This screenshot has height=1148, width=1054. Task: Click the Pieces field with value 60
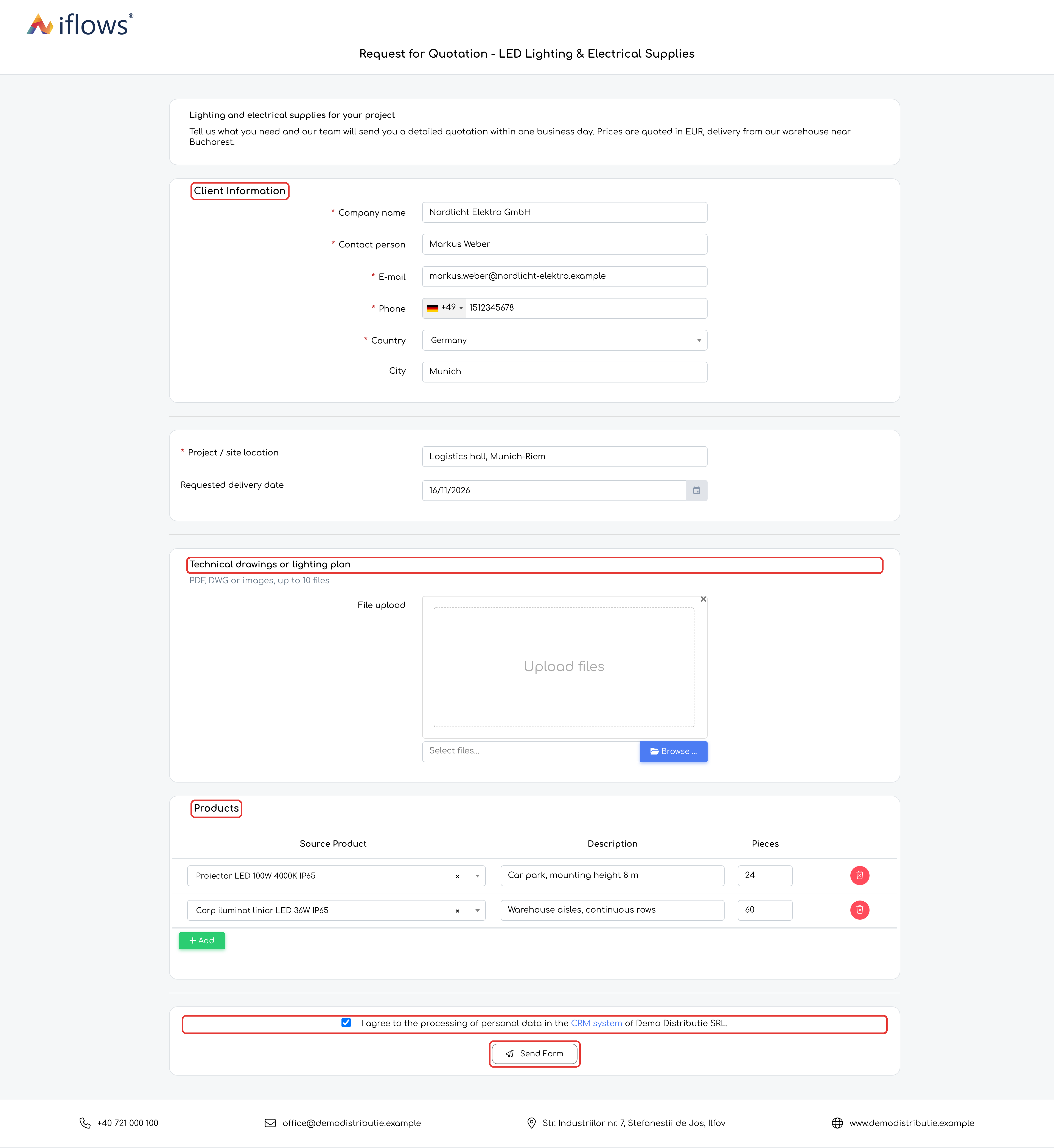[x=765, y=910]
